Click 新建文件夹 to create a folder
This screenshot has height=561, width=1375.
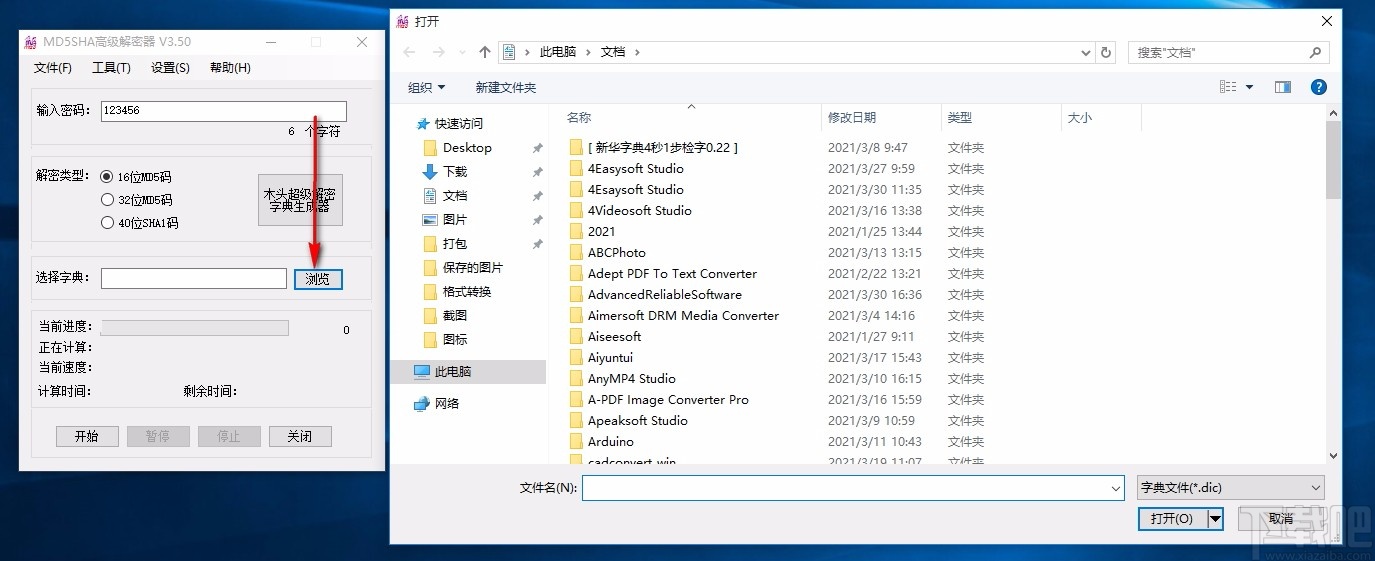click(506, 88)
